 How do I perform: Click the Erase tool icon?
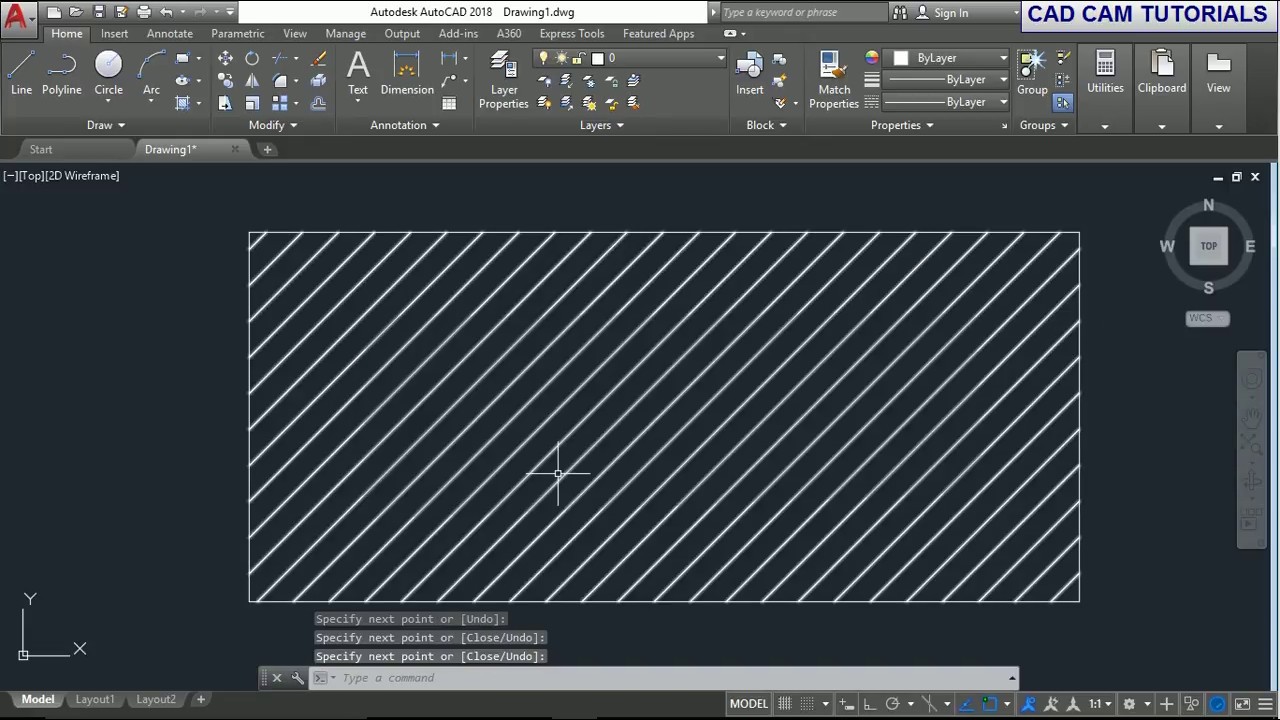coord(318,59)
